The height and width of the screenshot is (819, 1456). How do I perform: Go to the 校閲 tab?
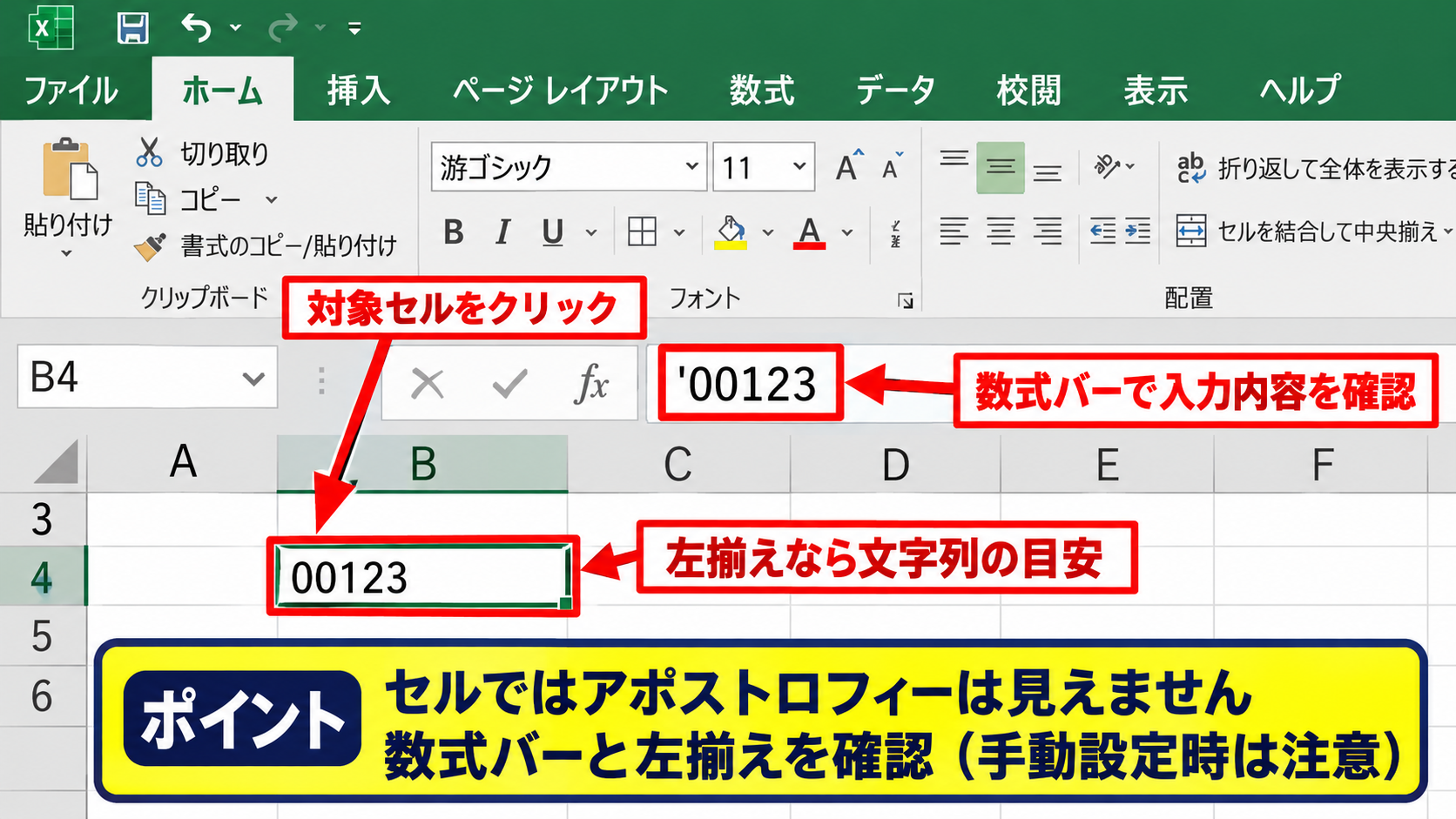click(x=1028, y=91)
